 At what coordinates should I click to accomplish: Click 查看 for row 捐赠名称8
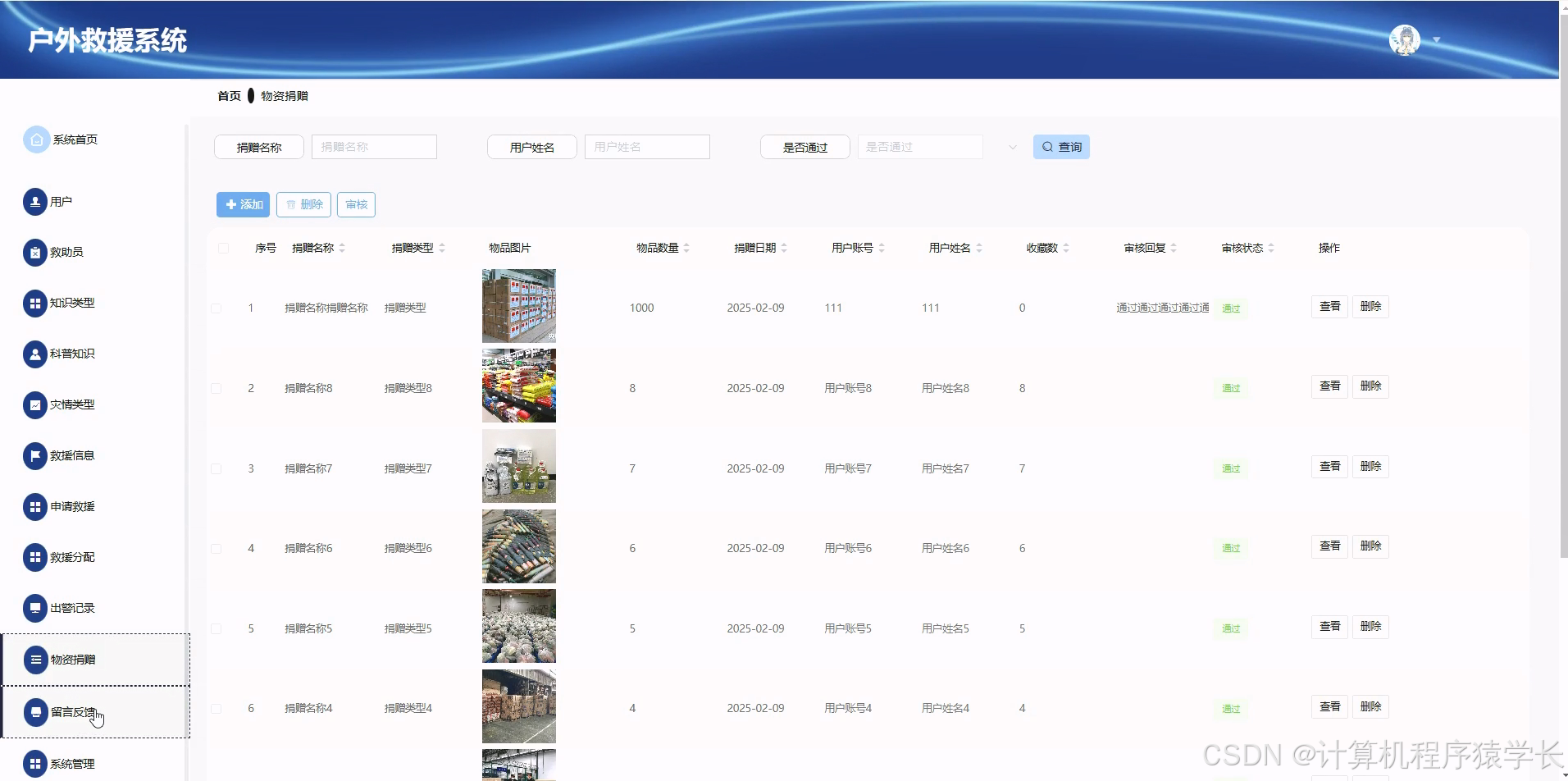[x=1329, y=386]
